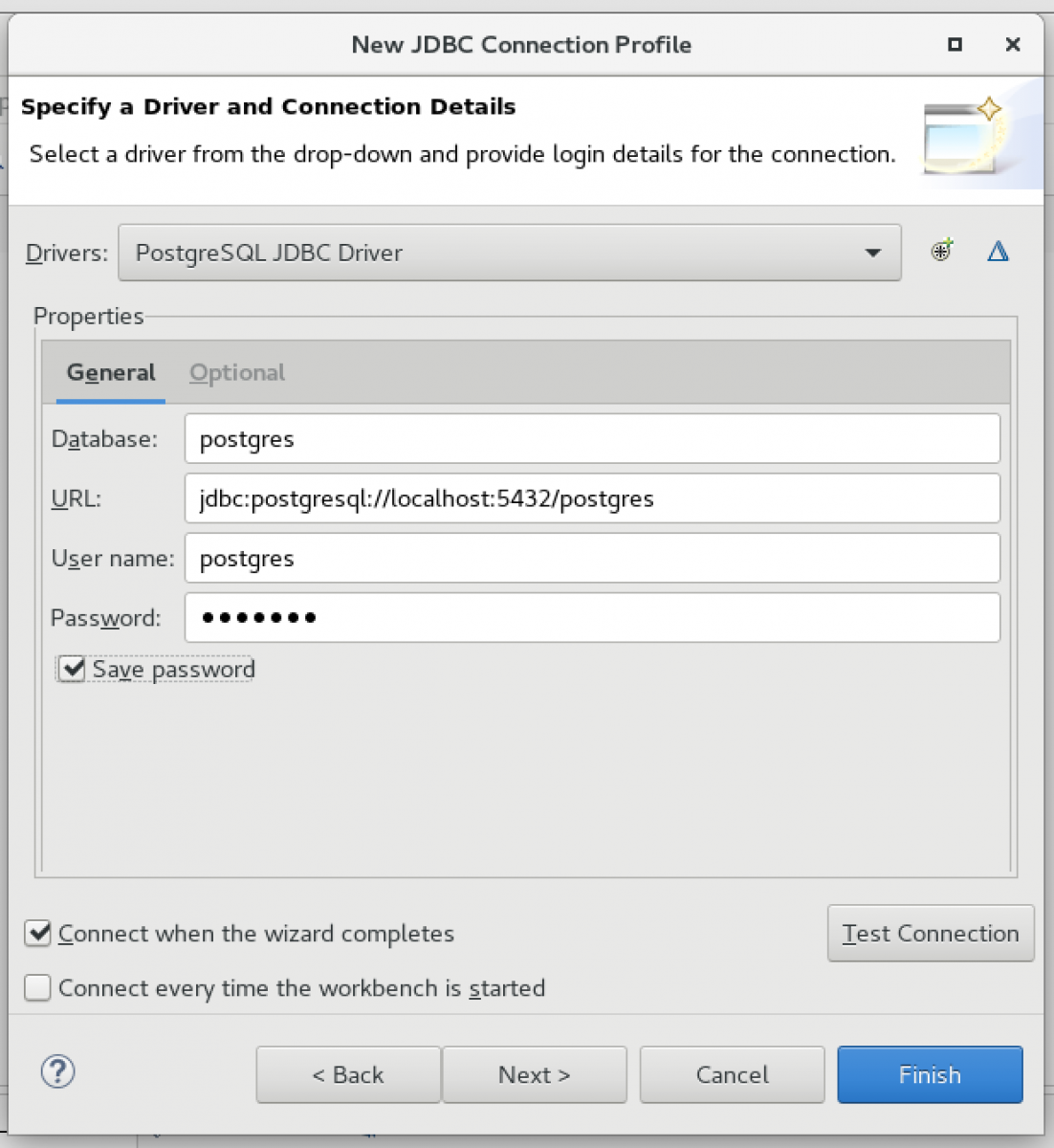Select the General tab
The image size is (1054, 1148).
(x=110, y=372)
